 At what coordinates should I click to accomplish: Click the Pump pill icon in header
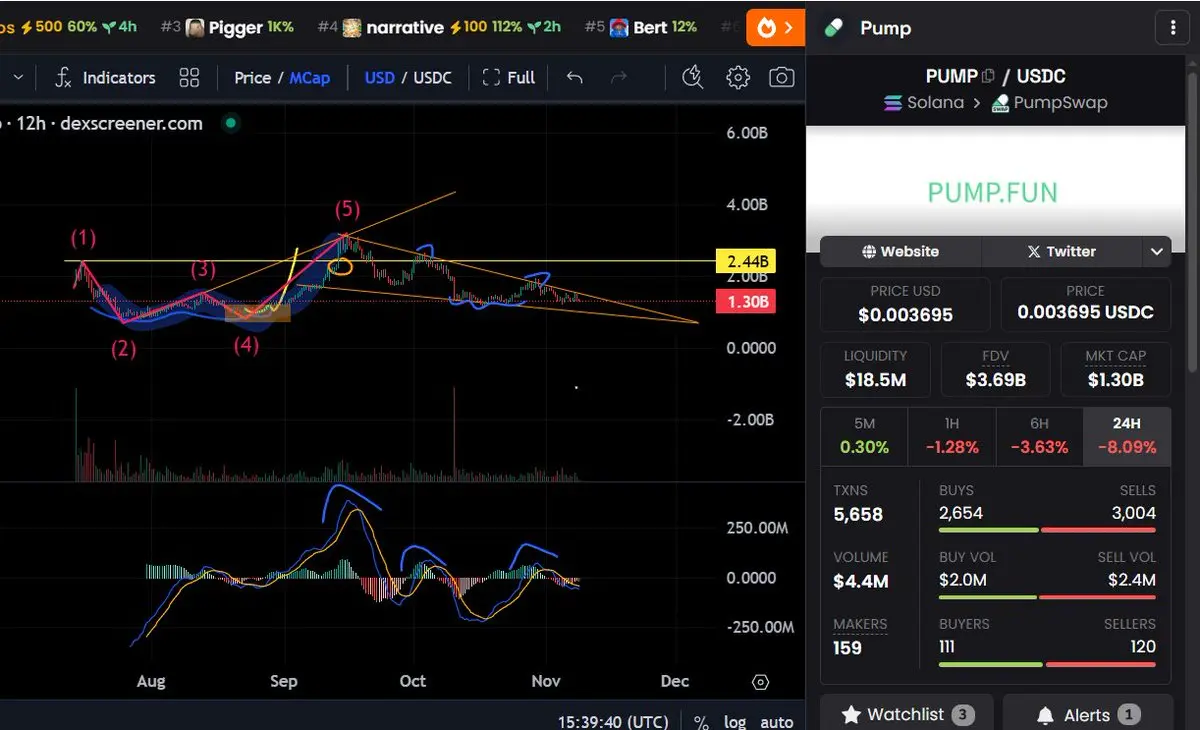834,27
